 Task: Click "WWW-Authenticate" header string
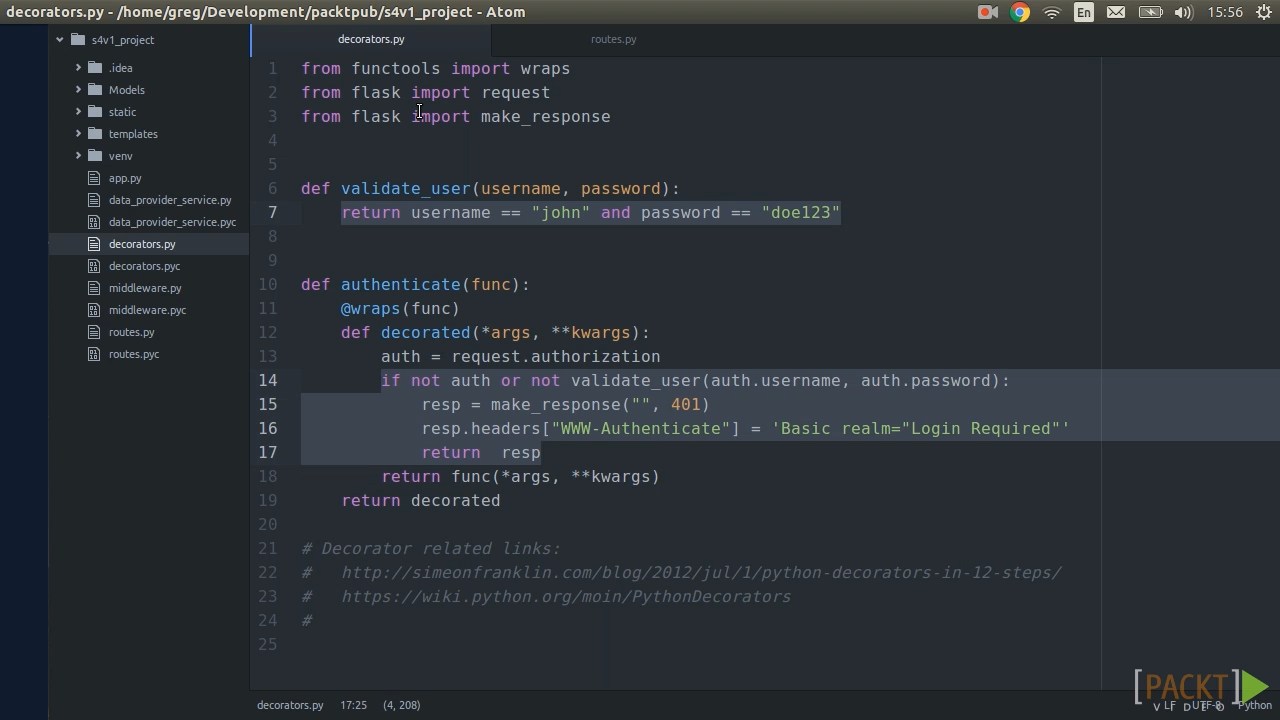pos(641,428)
